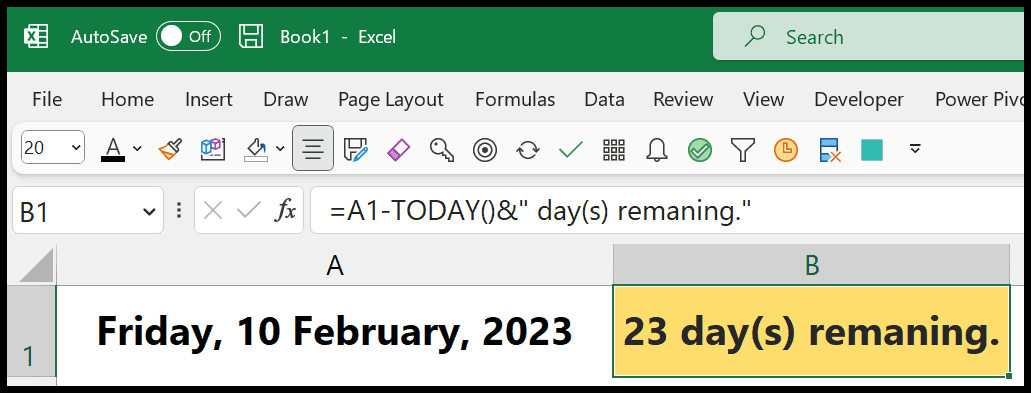Screen dimensions: 1031x393
Task: Click the key icon in toolbar
Action: coord(442,149)
